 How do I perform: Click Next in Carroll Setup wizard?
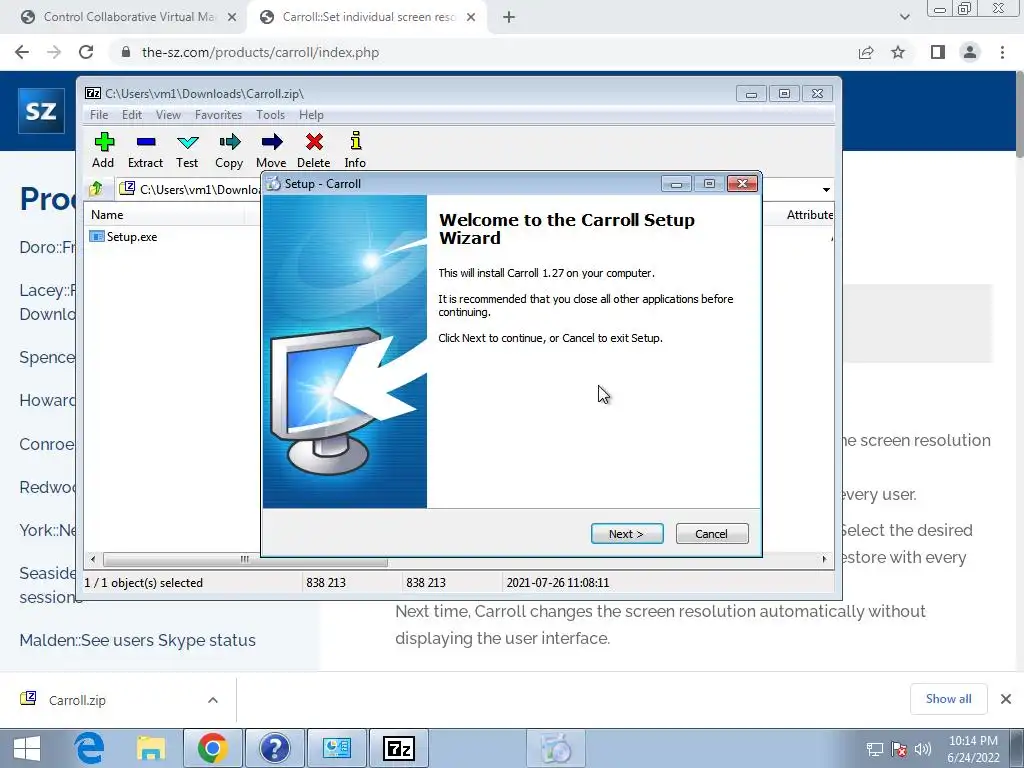tap(627, 534)
